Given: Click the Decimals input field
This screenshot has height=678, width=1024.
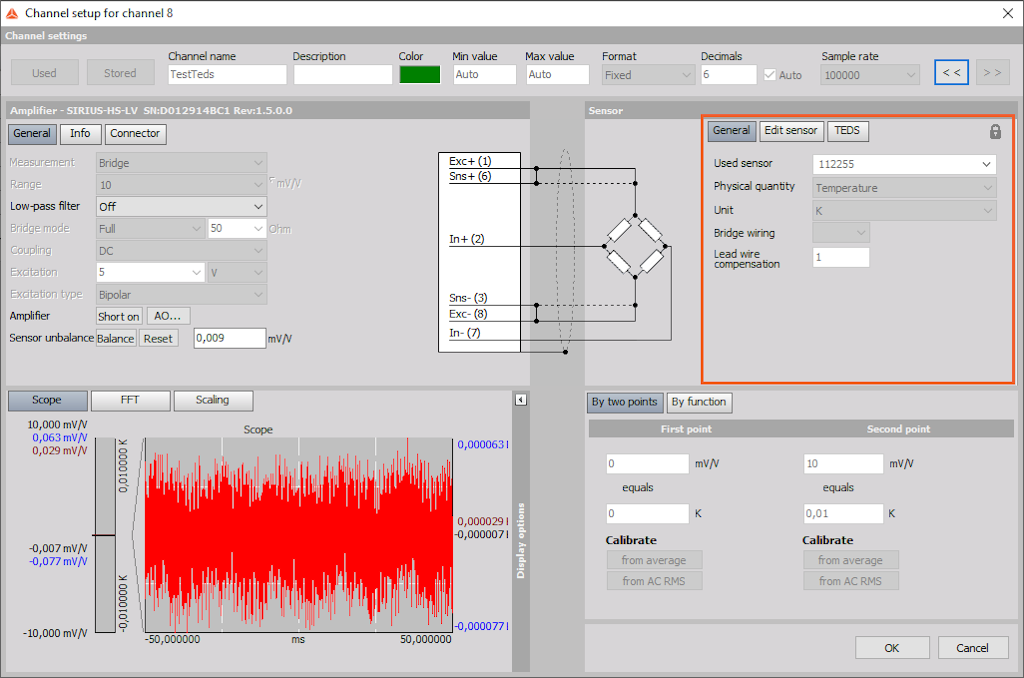Looking at the screenshot, I should tap(729, 74).
